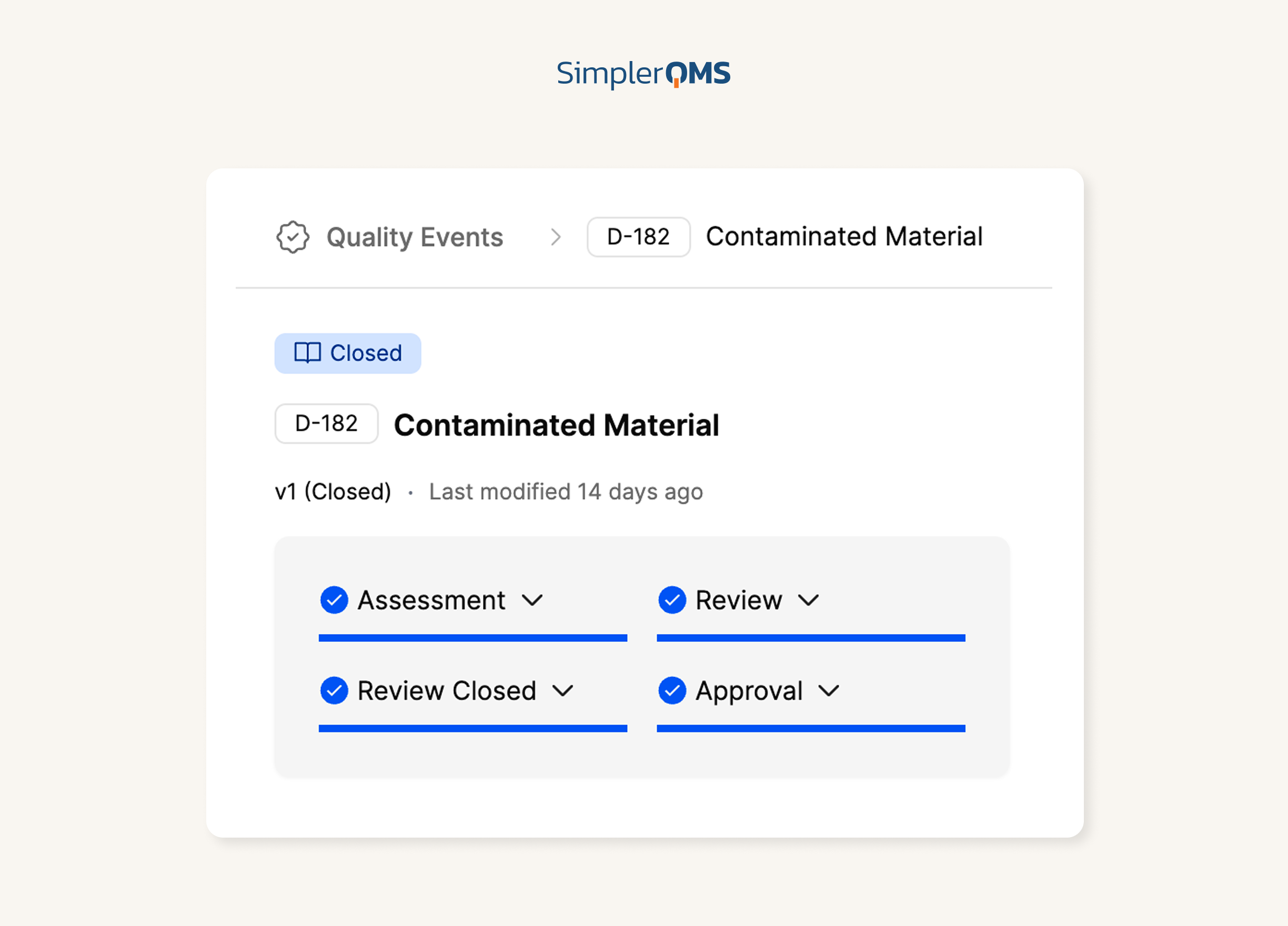Screen dimensions: 1288x926
Task: Click the Review step label
Action: [x=739, y=600]
